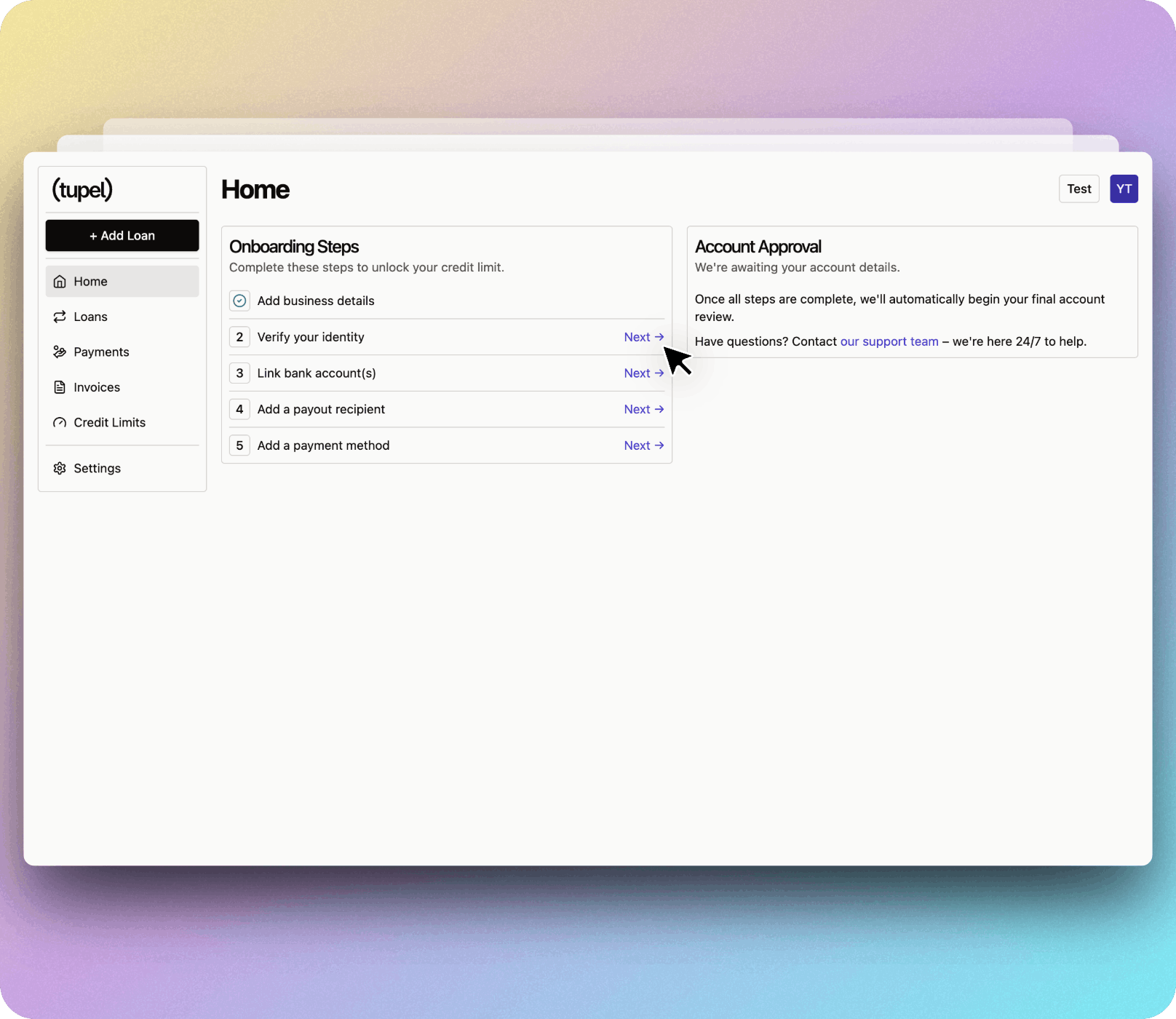
Task: Click the Test button
Action: 1078,189
